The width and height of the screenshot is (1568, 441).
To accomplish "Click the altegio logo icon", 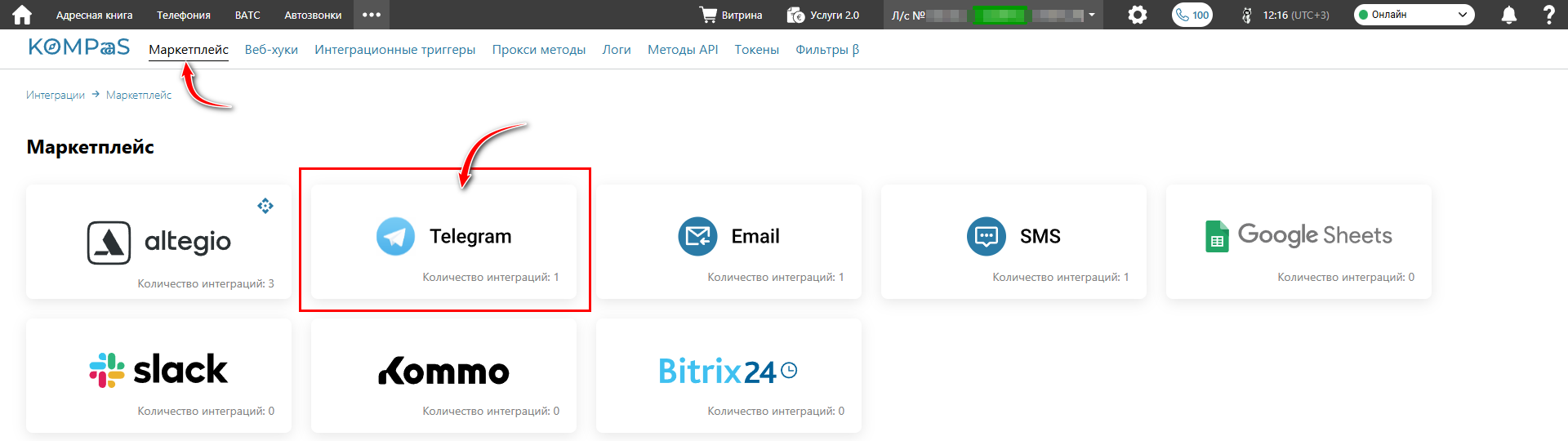I will click(x=109, y=243).
